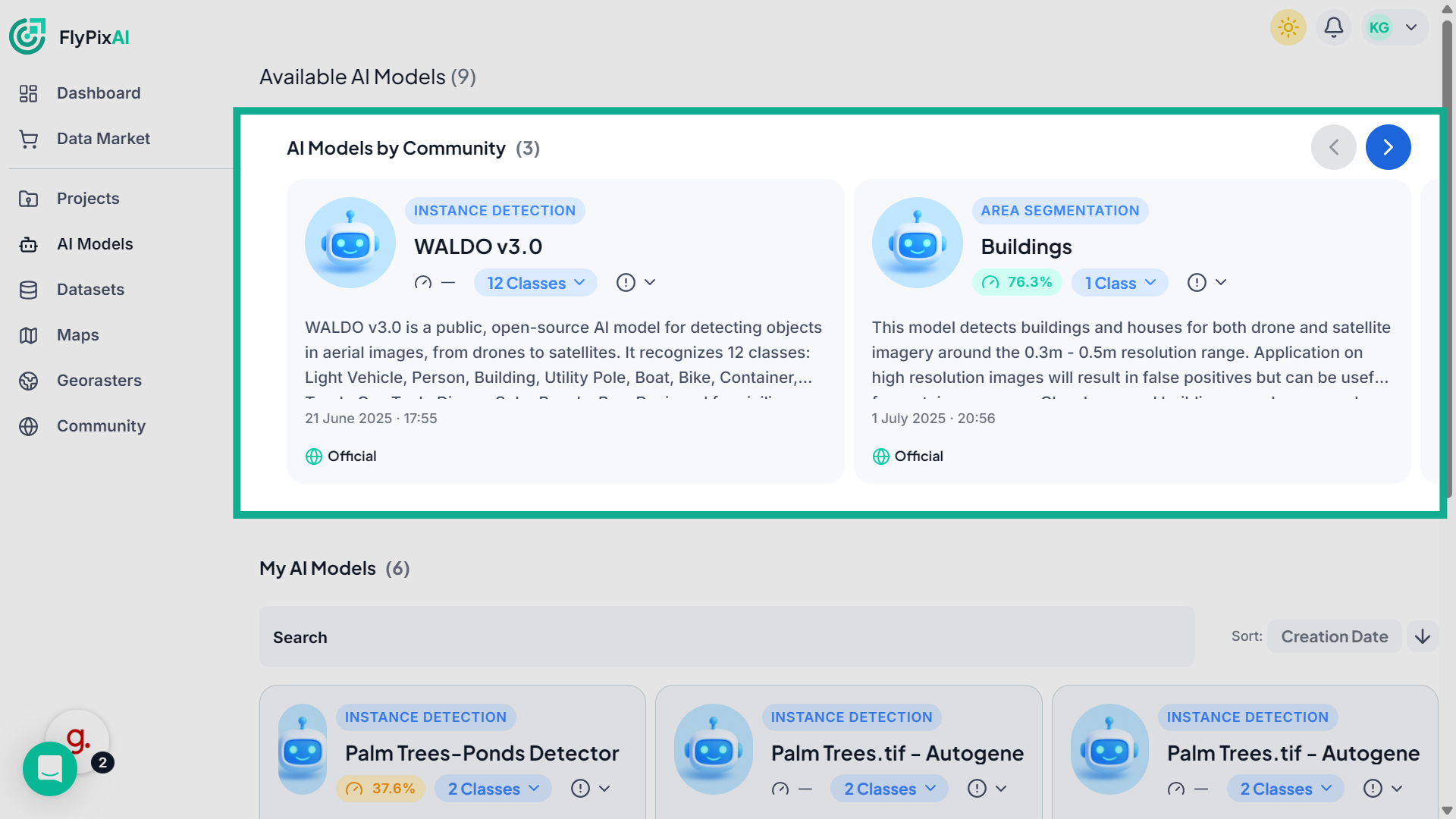This screenshot has height=819, width=1456.
Task: Expand Buildings details chevron
Action: (x=1221, y=283)
